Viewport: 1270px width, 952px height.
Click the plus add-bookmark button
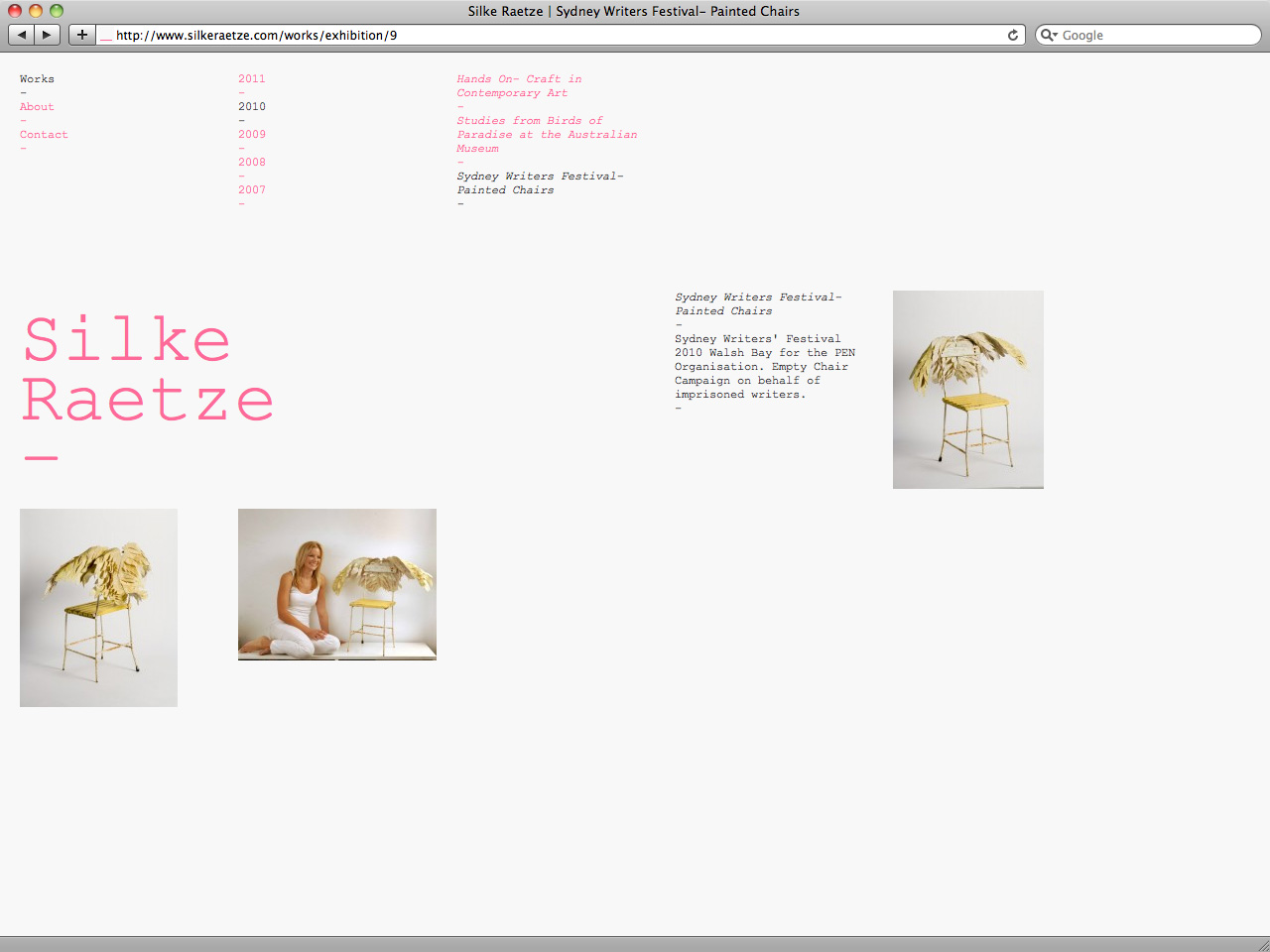(x=82, y=35)
